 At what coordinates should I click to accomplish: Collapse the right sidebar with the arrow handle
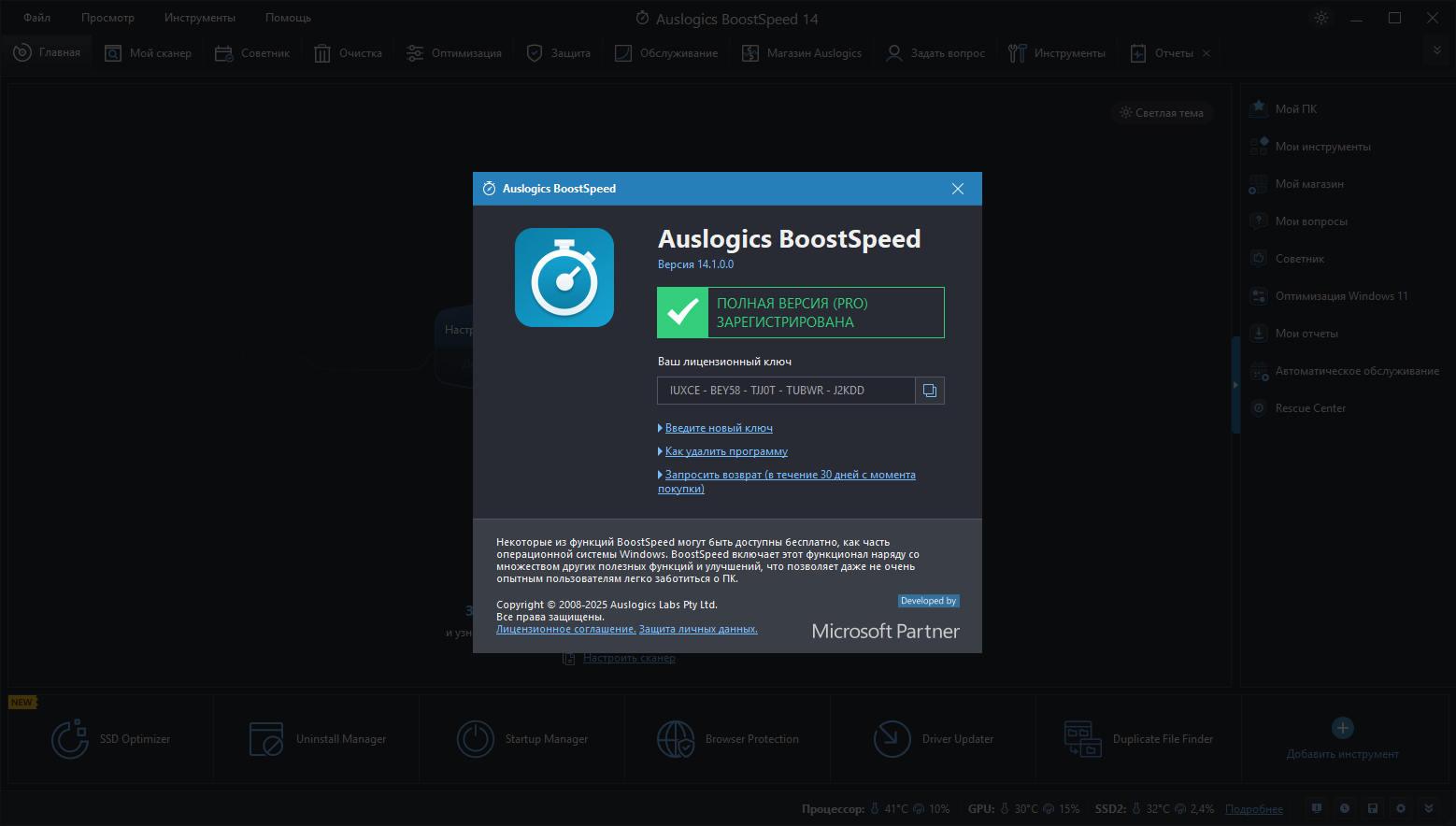point(1235,385)
